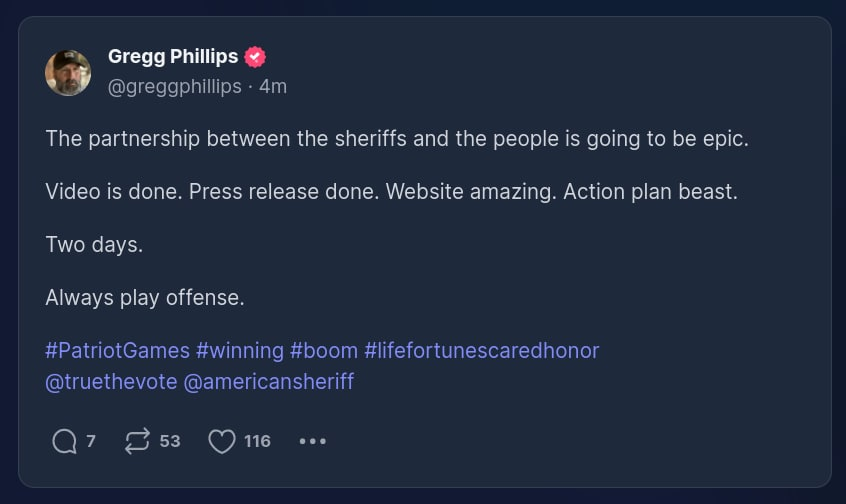Open the #PatriotGames hashtag
The width and height of the screenshot is (846, 504).
pyautogui.click(x=117, y=351)
